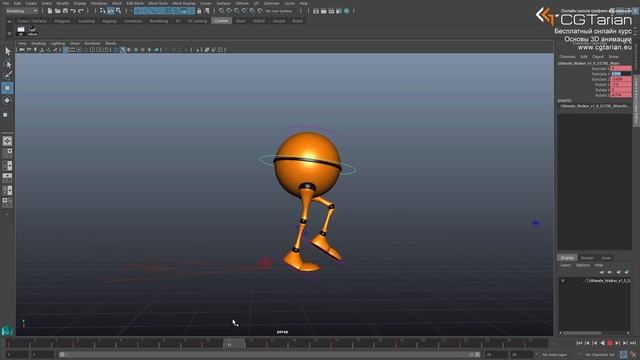Click the highlighted Translate Y value field

coord(621,74)
